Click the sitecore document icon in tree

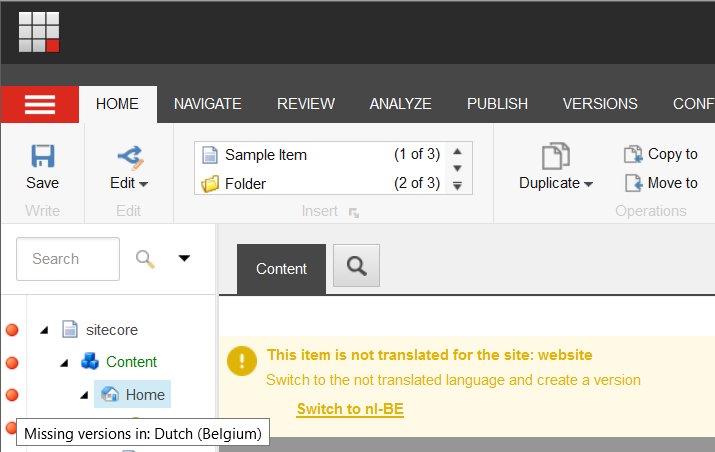[x=70, y=329]
